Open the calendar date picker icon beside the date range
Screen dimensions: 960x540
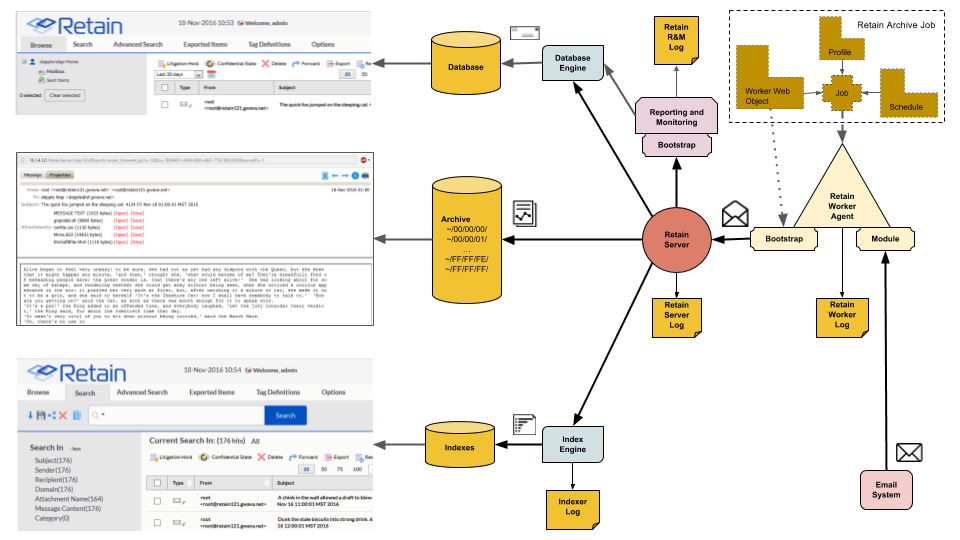coord(211,74)
